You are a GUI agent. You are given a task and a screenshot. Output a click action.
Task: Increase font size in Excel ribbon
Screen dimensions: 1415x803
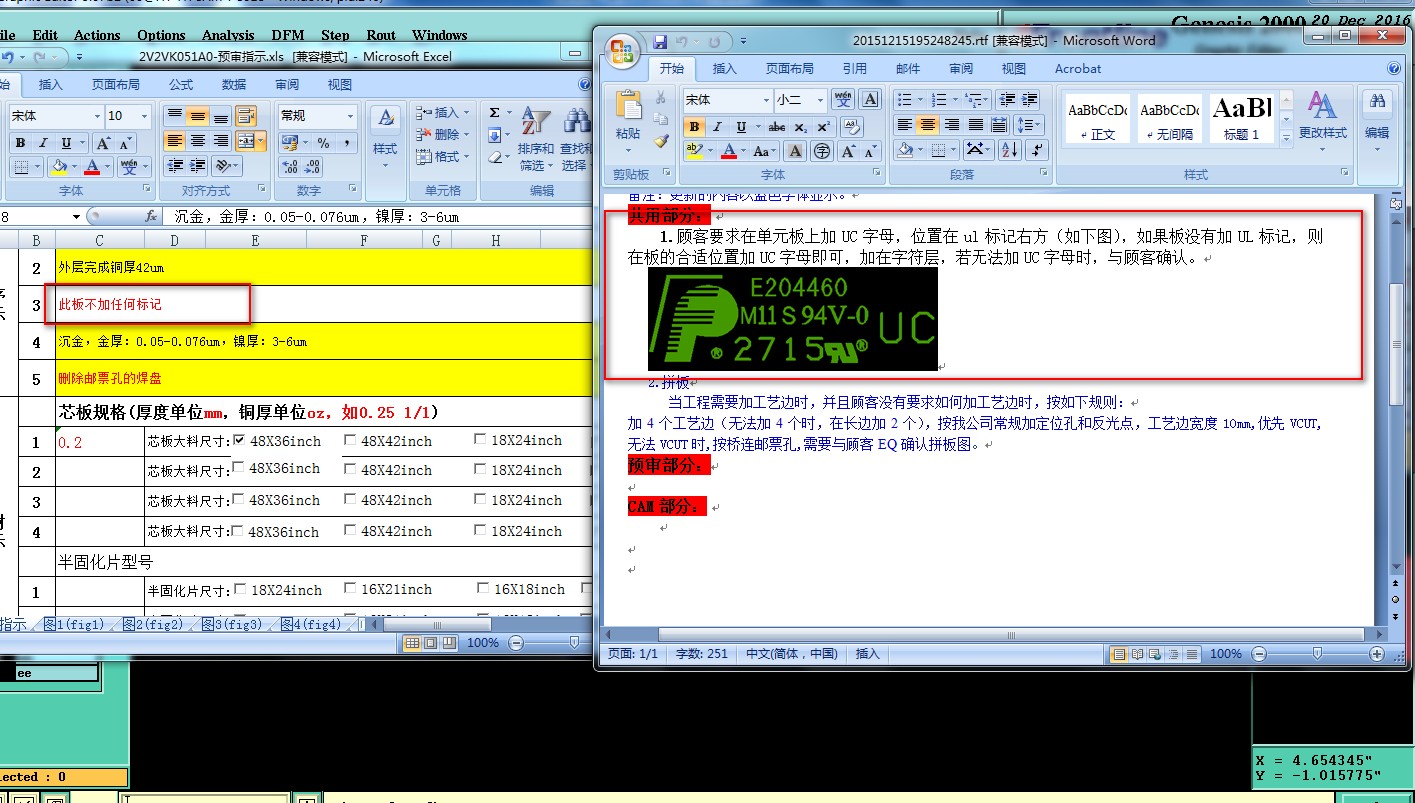coord(103,143)
